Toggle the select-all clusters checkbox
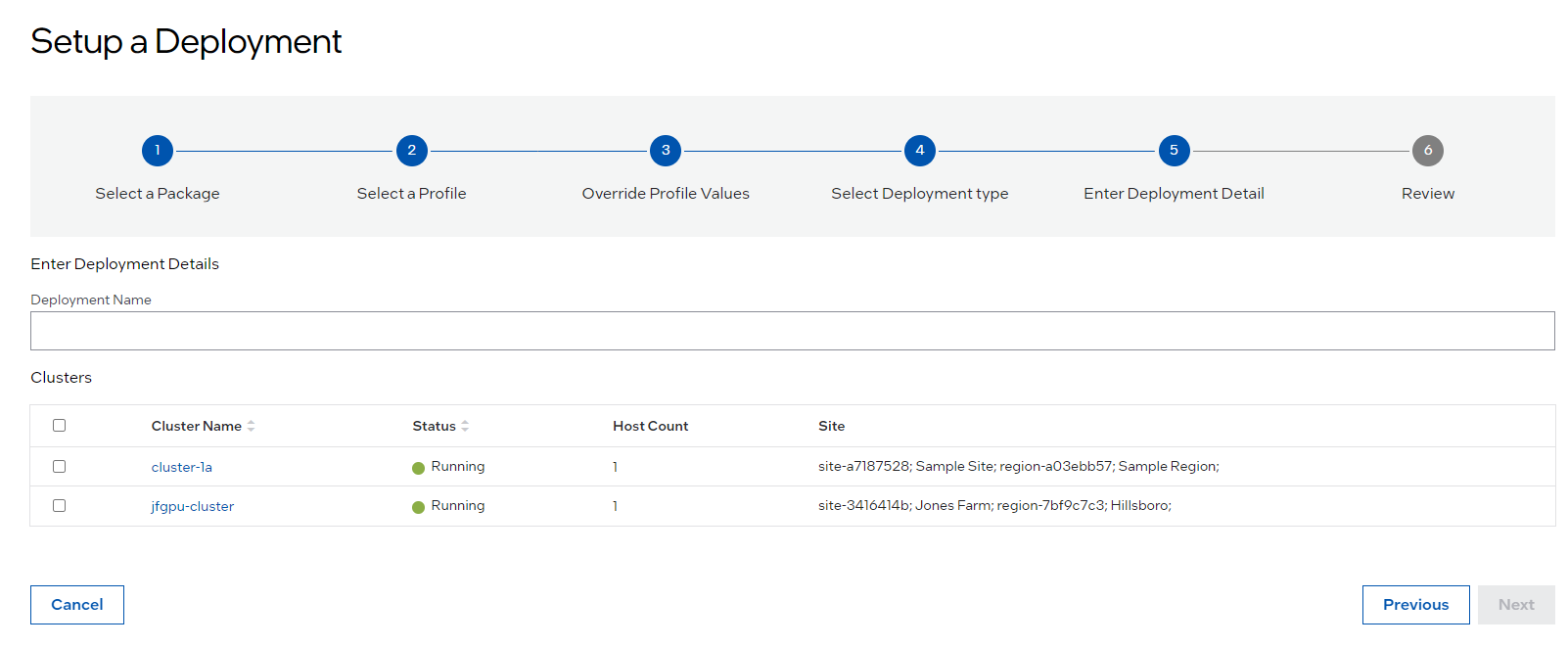 tap(60, 426)
